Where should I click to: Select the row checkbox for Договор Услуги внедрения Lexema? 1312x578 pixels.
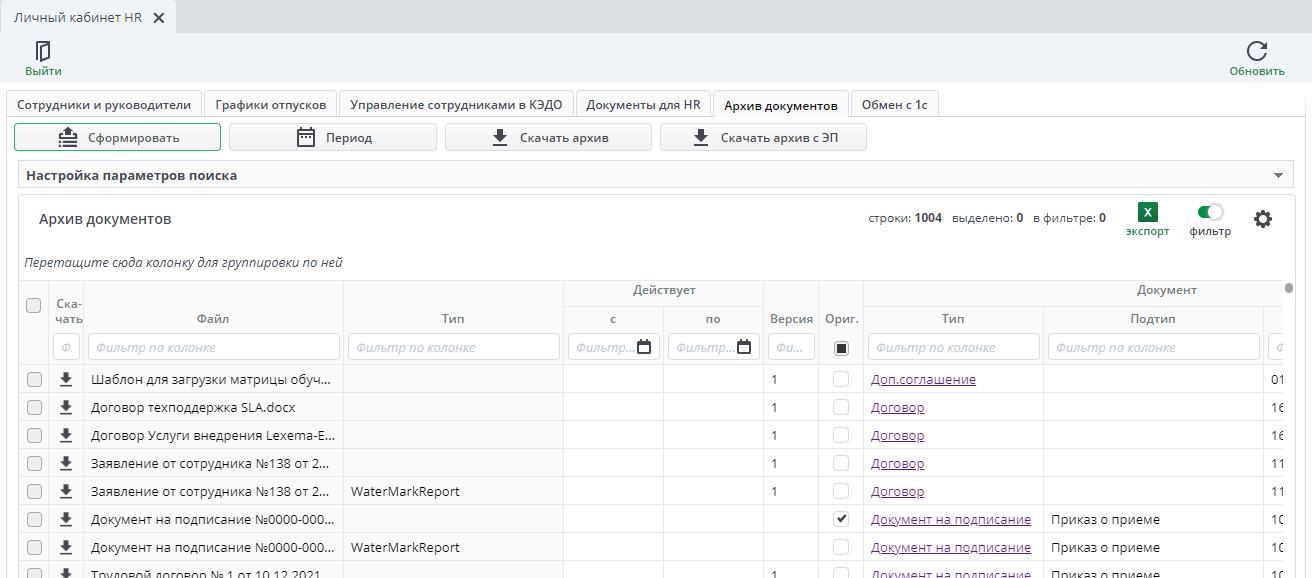coord(34,435)
